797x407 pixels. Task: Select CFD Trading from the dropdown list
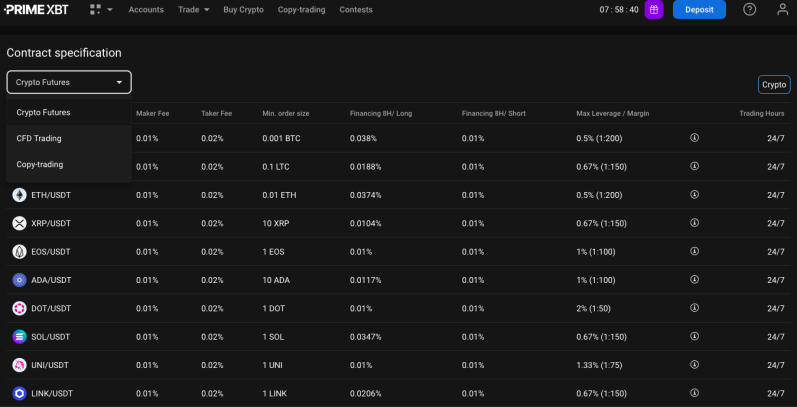coord(69,138)
